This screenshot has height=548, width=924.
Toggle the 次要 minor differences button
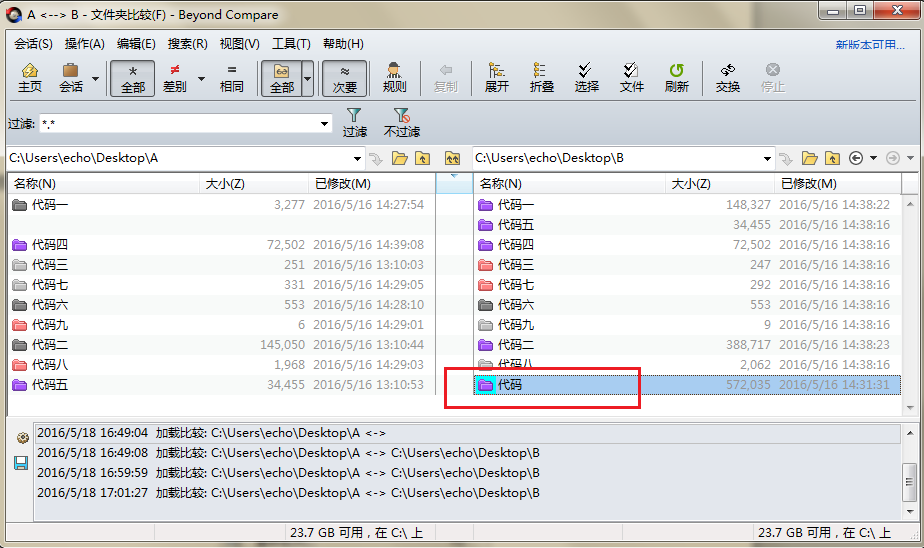[345, 78]
